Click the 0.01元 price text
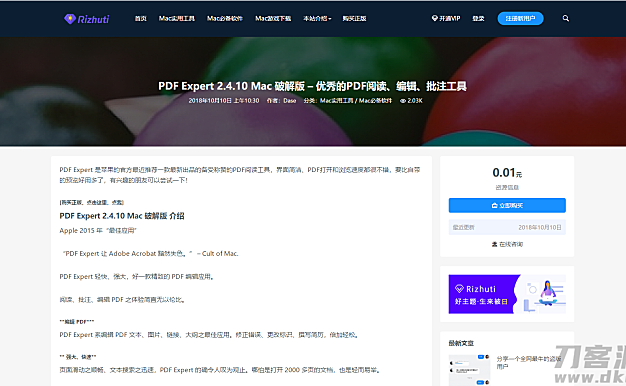 507,172
